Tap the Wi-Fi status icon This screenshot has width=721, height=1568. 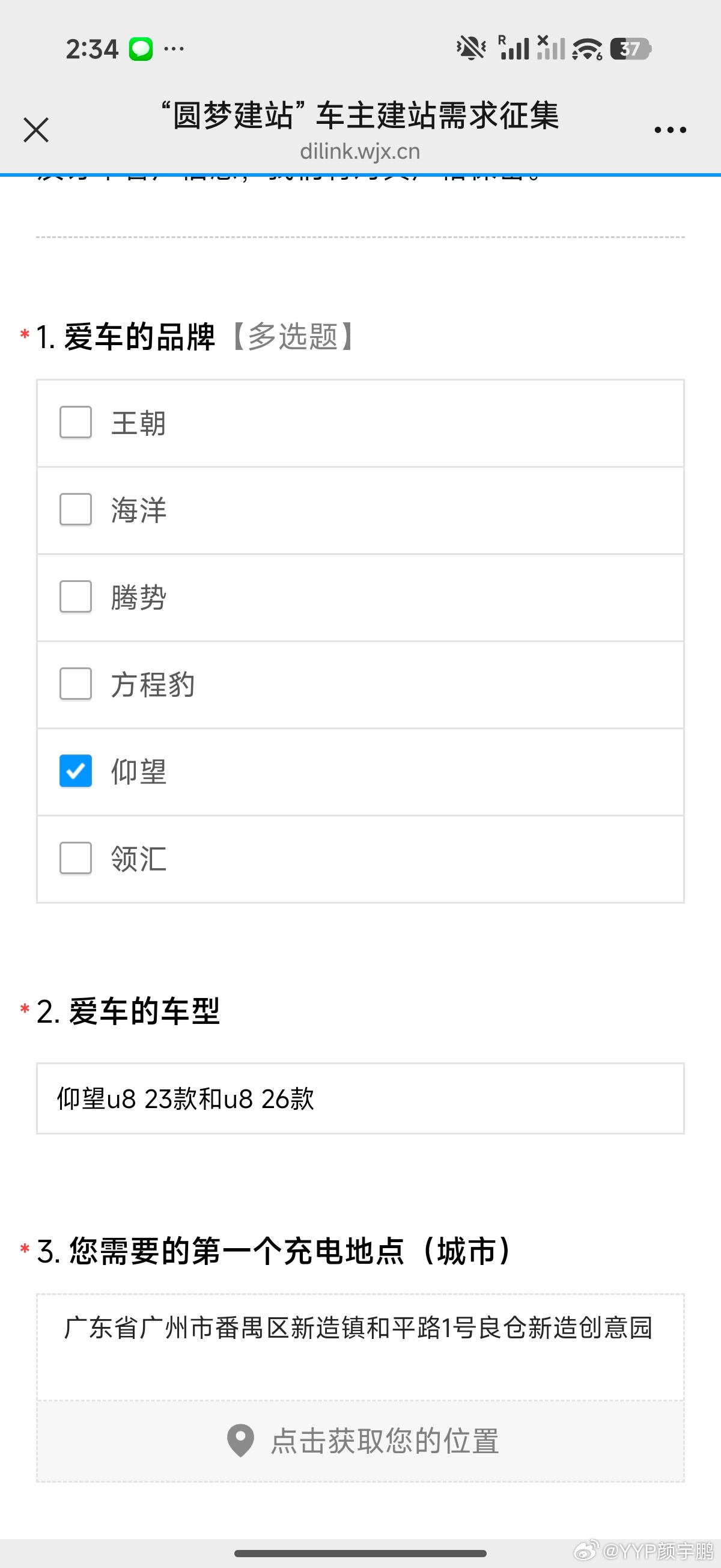click(587, 49)
